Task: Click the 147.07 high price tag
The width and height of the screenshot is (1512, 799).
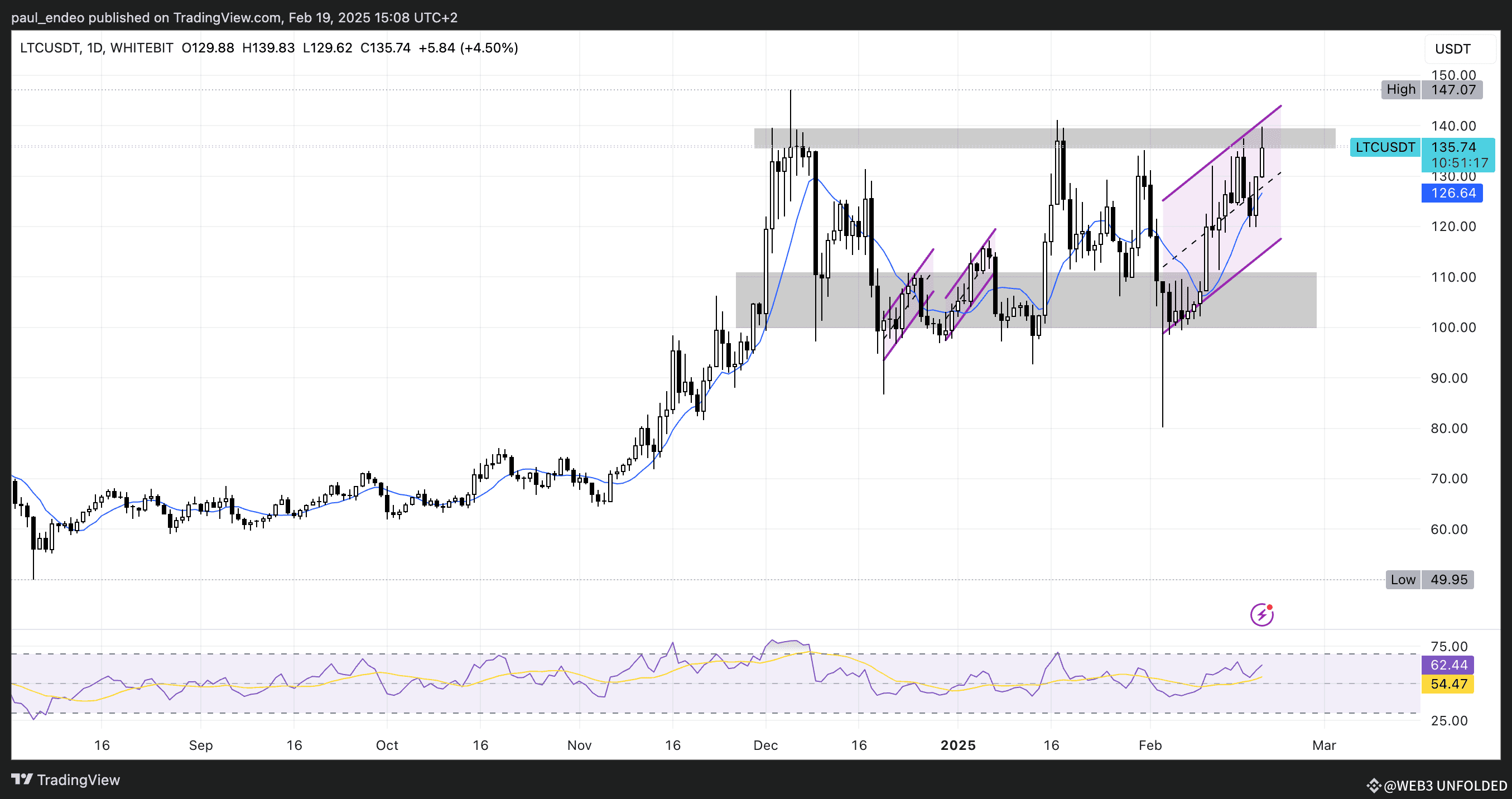Action: pos(1453,89)
